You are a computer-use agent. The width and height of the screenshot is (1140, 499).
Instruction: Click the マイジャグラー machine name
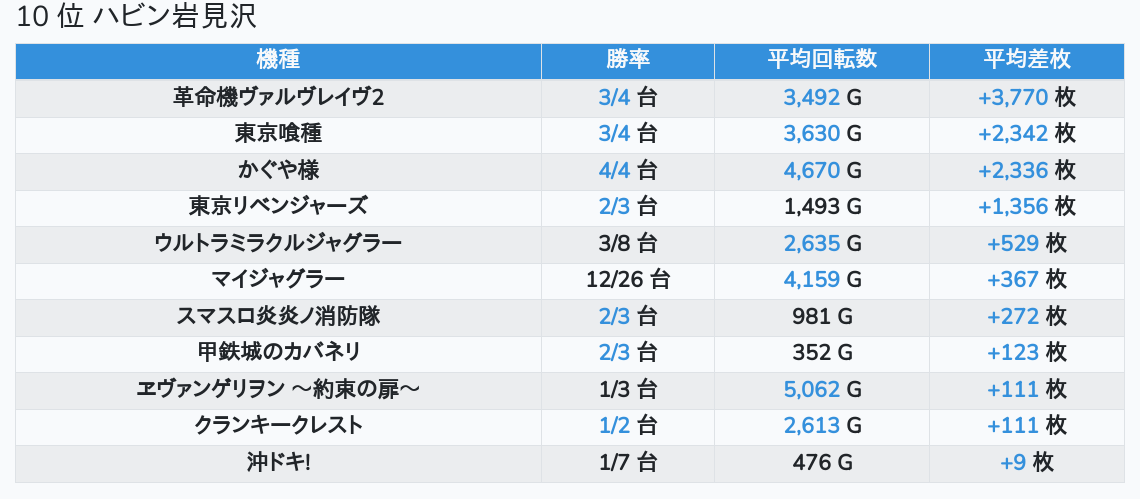(x=278, y=280)
